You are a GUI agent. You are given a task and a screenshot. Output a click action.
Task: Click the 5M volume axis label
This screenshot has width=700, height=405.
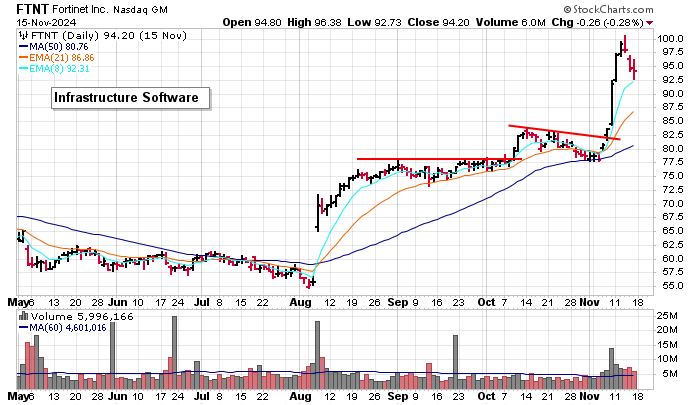tap(670, 374)
